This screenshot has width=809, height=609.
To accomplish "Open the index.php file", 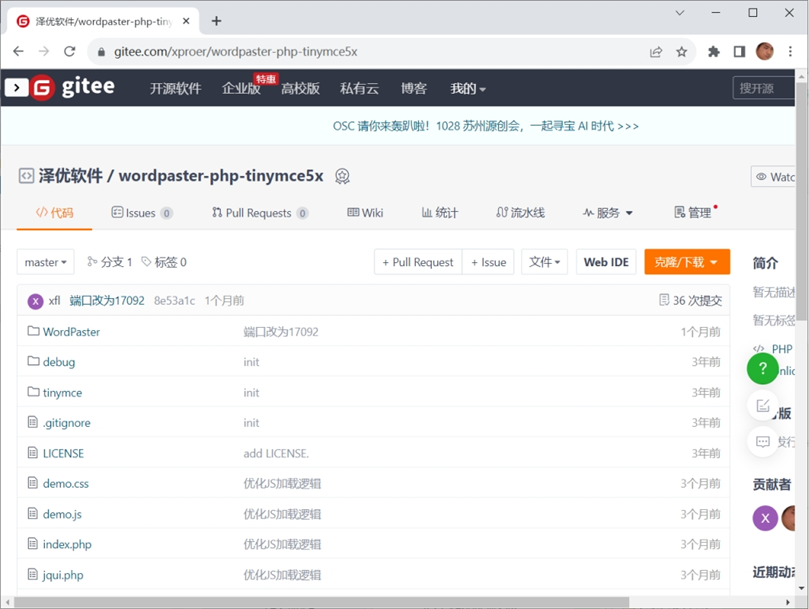I will pos(67,544).
